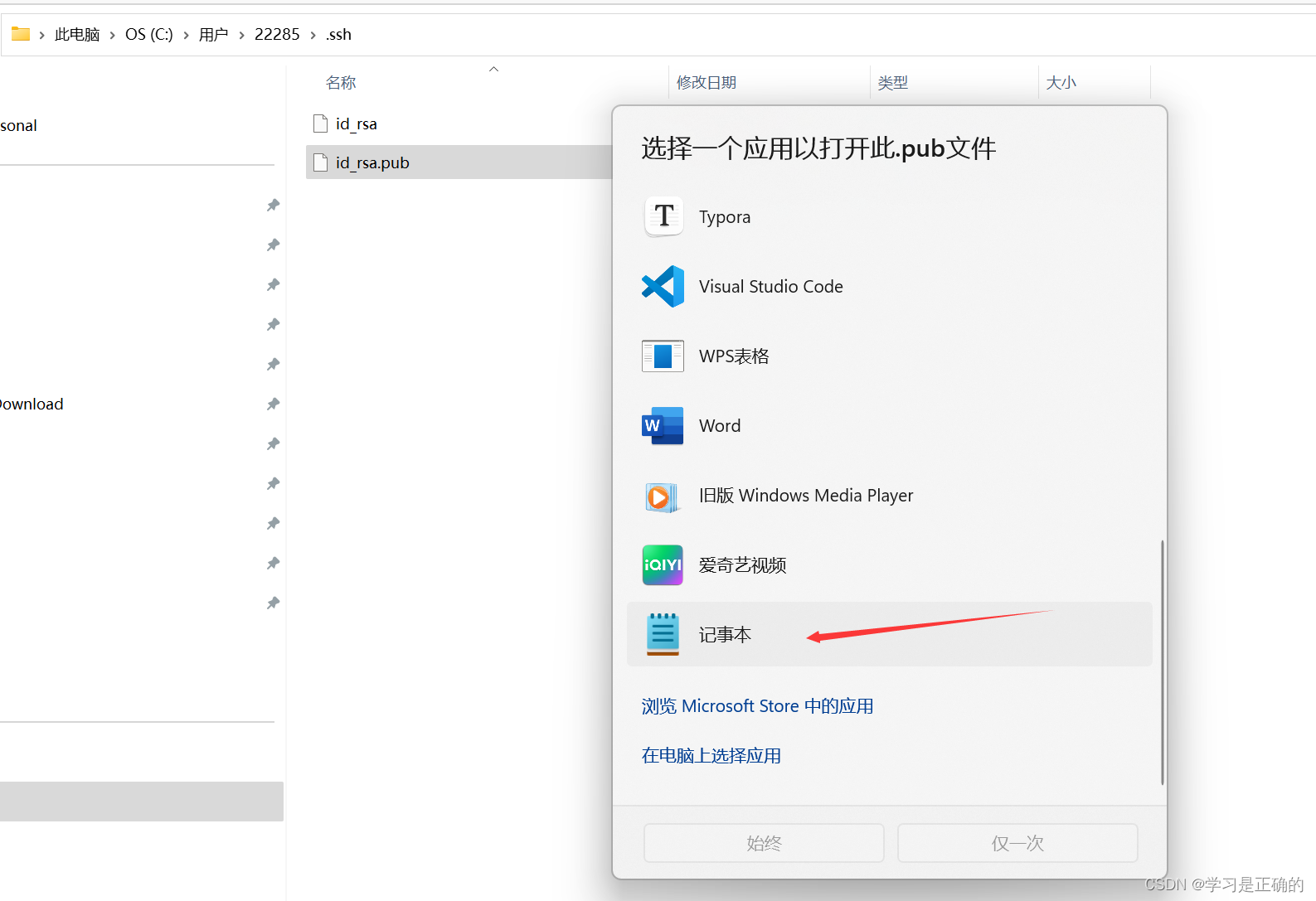
Task: Open 浏览 Microsoft Store 中的应用 link
Action: click(757, 705)
